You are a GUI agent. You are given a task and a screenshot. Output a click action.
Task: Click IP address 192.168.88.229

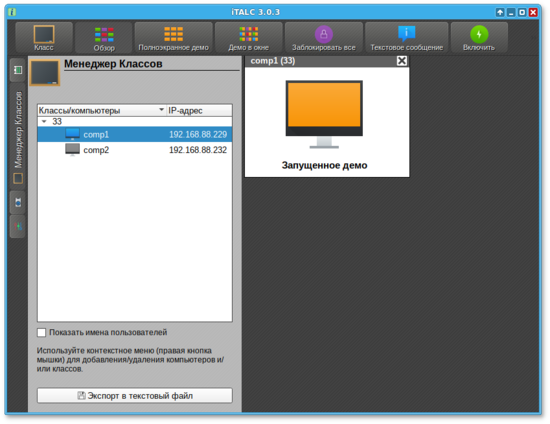pos(198,134)
